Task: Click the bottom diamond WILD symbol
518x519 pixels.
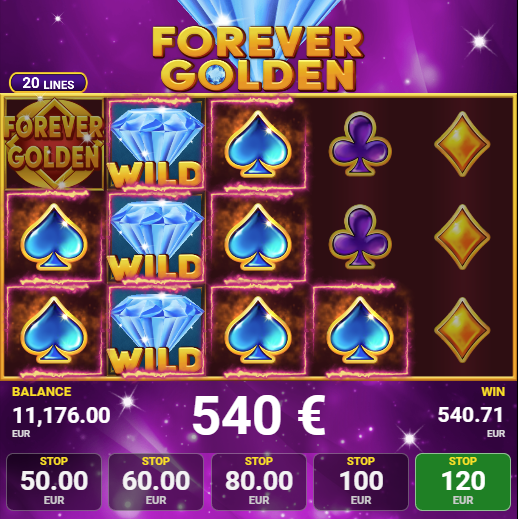Action: pos(156,331)
